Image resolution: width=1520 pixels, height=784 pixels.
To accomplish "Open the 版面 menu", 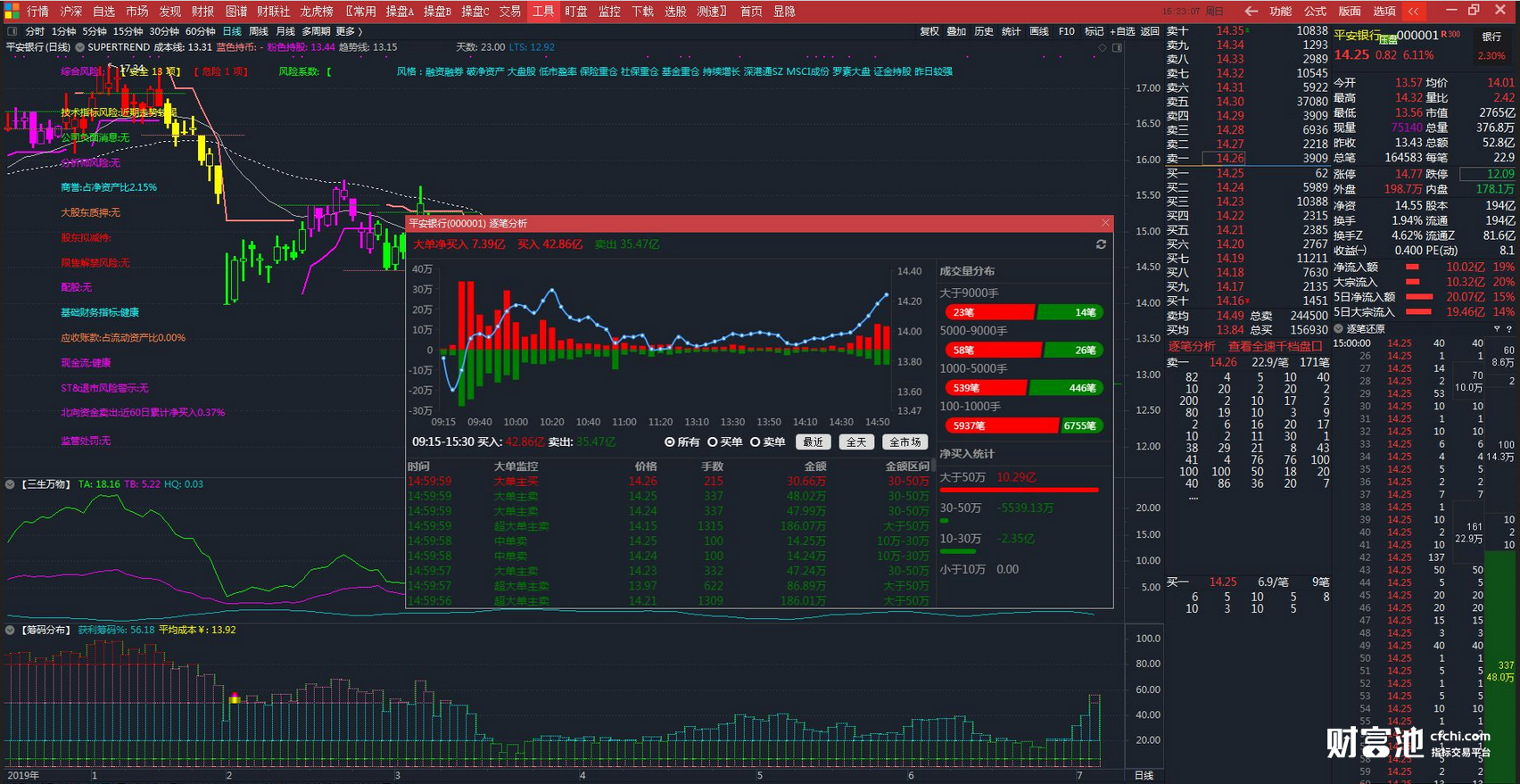I will [1350, 12].
